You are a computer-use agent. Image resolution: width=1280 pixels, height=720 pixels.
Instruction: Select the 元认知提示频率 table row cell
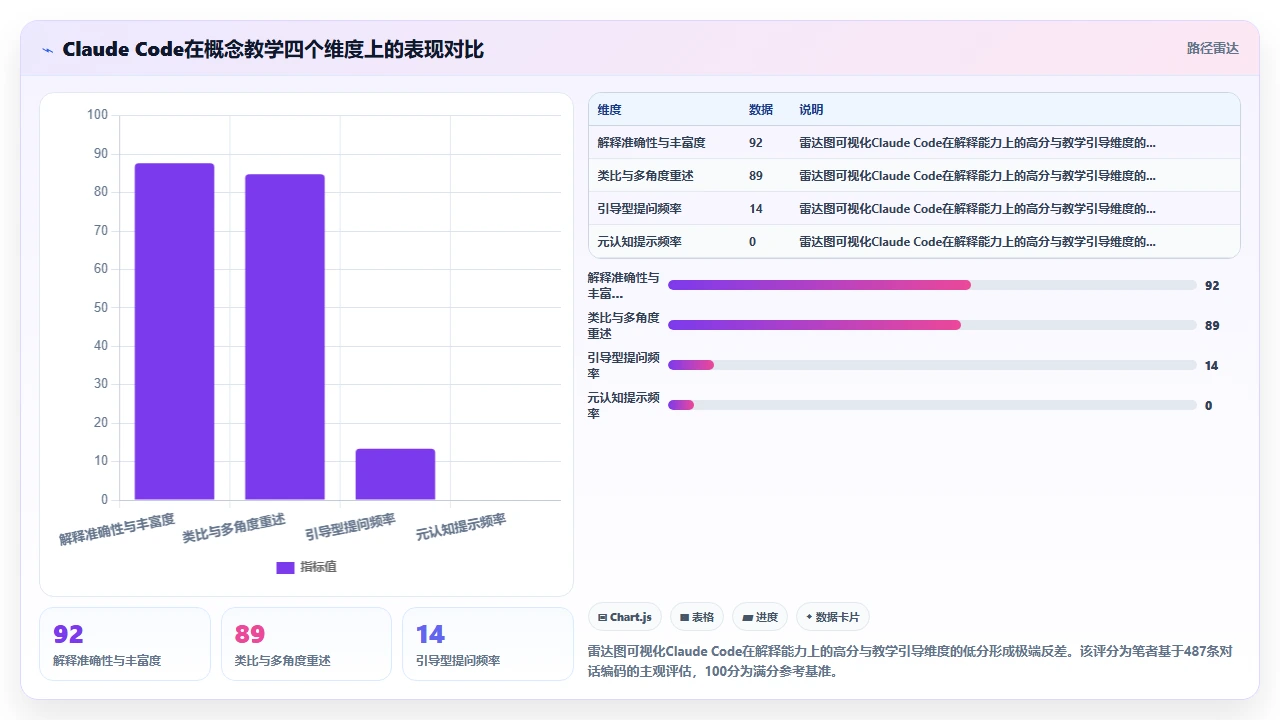(x=639, y=242)
